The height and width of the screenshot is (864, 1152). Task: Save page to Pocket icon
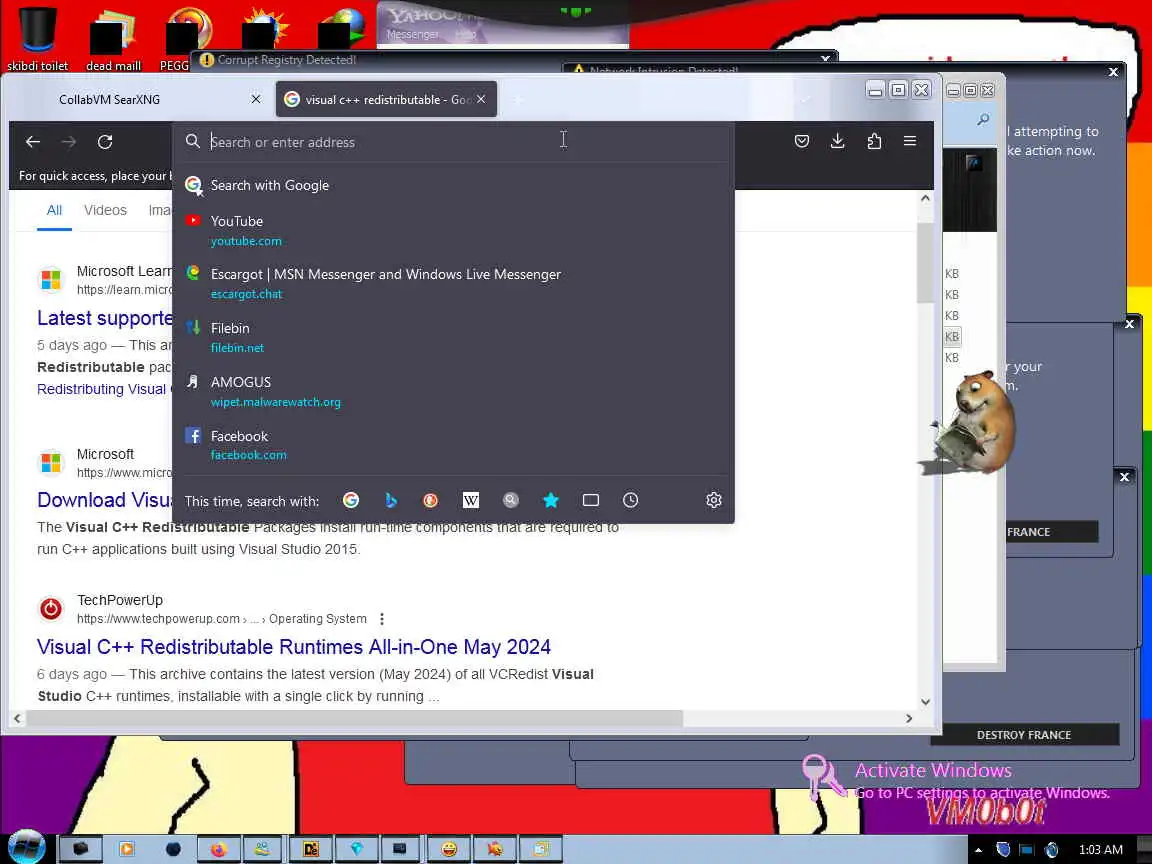point(802,141)
